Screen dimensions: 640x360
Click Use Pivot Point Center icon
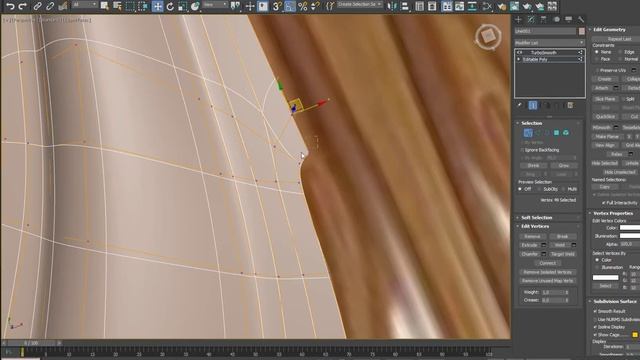[236, 6]
